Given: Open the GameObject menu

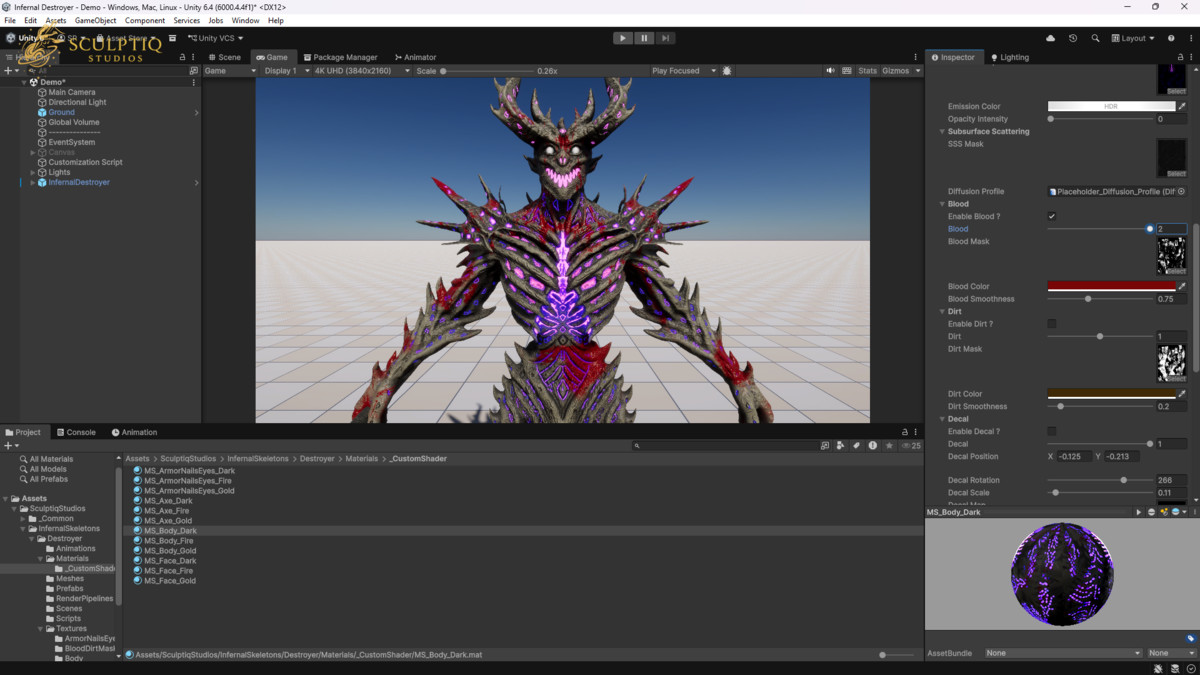Looking at the screenshot, I should pos(95,20).
